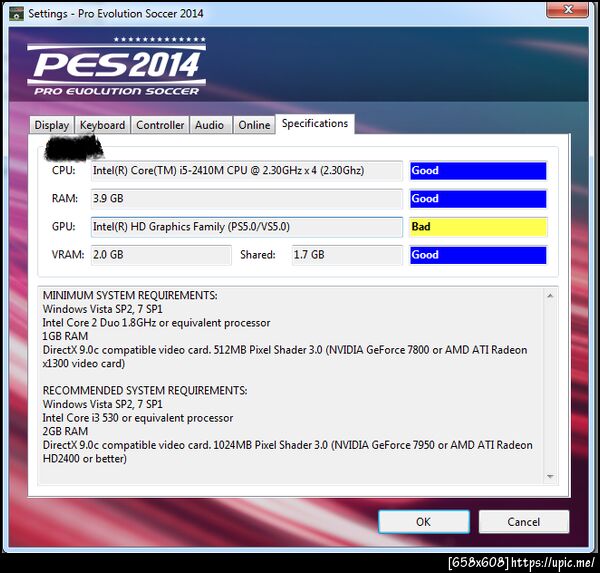Viewport: 600px width, 573px height.
Task: Click 'MINIMUM SYSTEM REQUIREMENTS:' heading text
Action: click(x=130, y=295)
